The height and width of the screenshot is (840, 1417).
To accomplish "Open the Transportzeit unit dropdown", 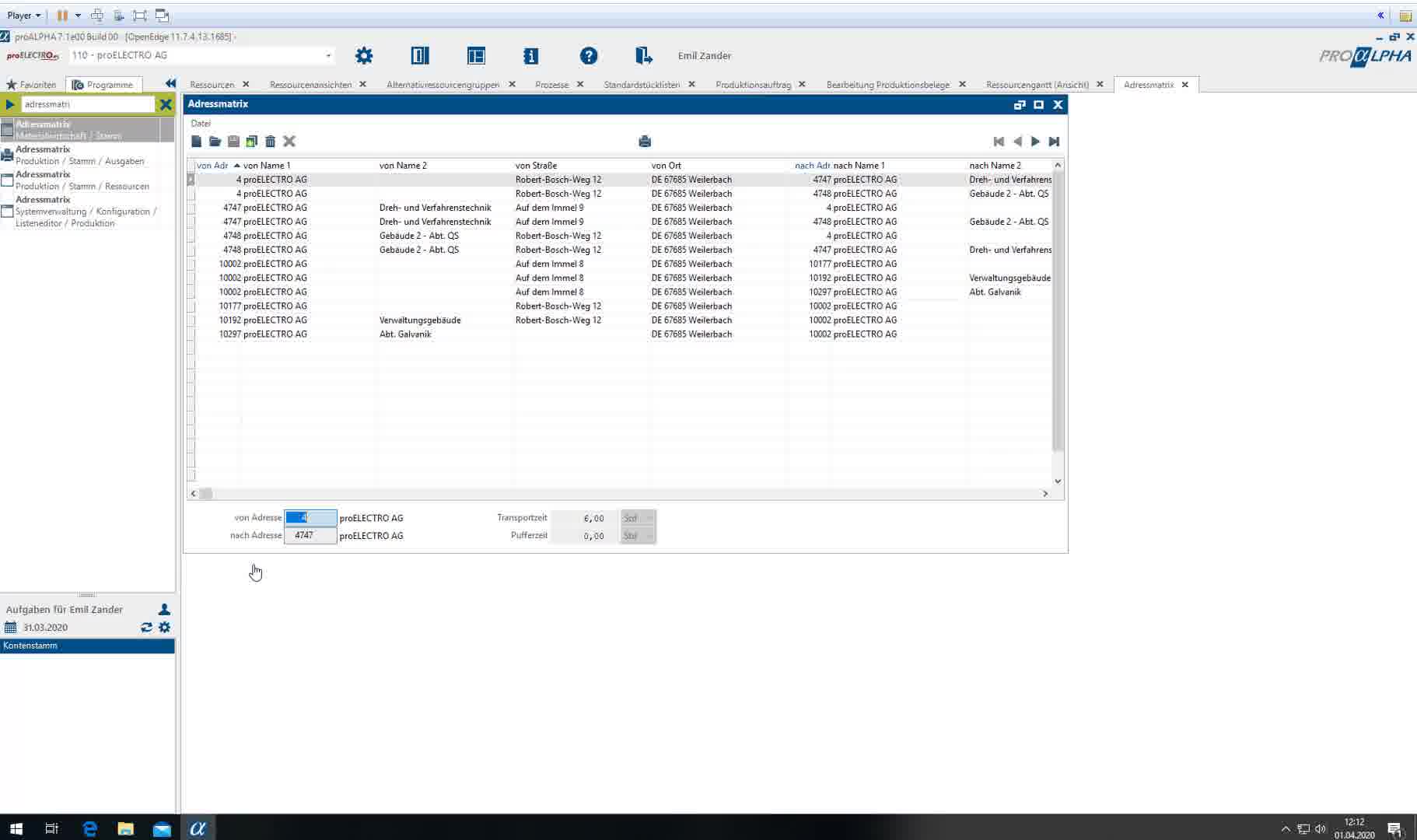I will click(638, 518).
